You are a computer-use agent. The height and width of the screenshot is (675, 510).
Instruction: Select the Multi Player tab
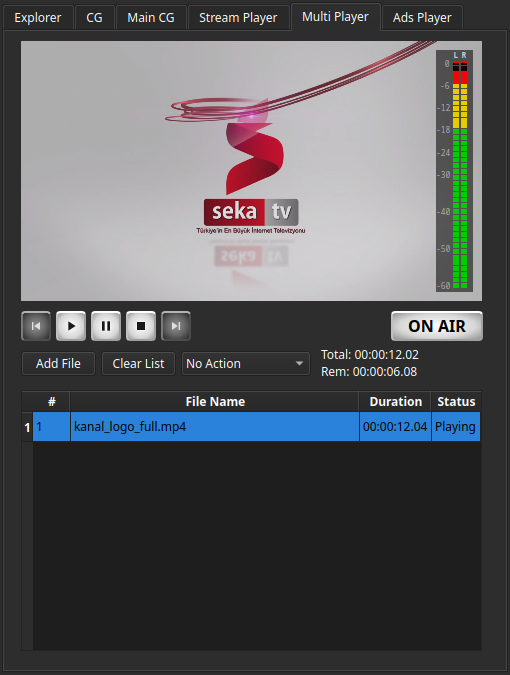336,17
